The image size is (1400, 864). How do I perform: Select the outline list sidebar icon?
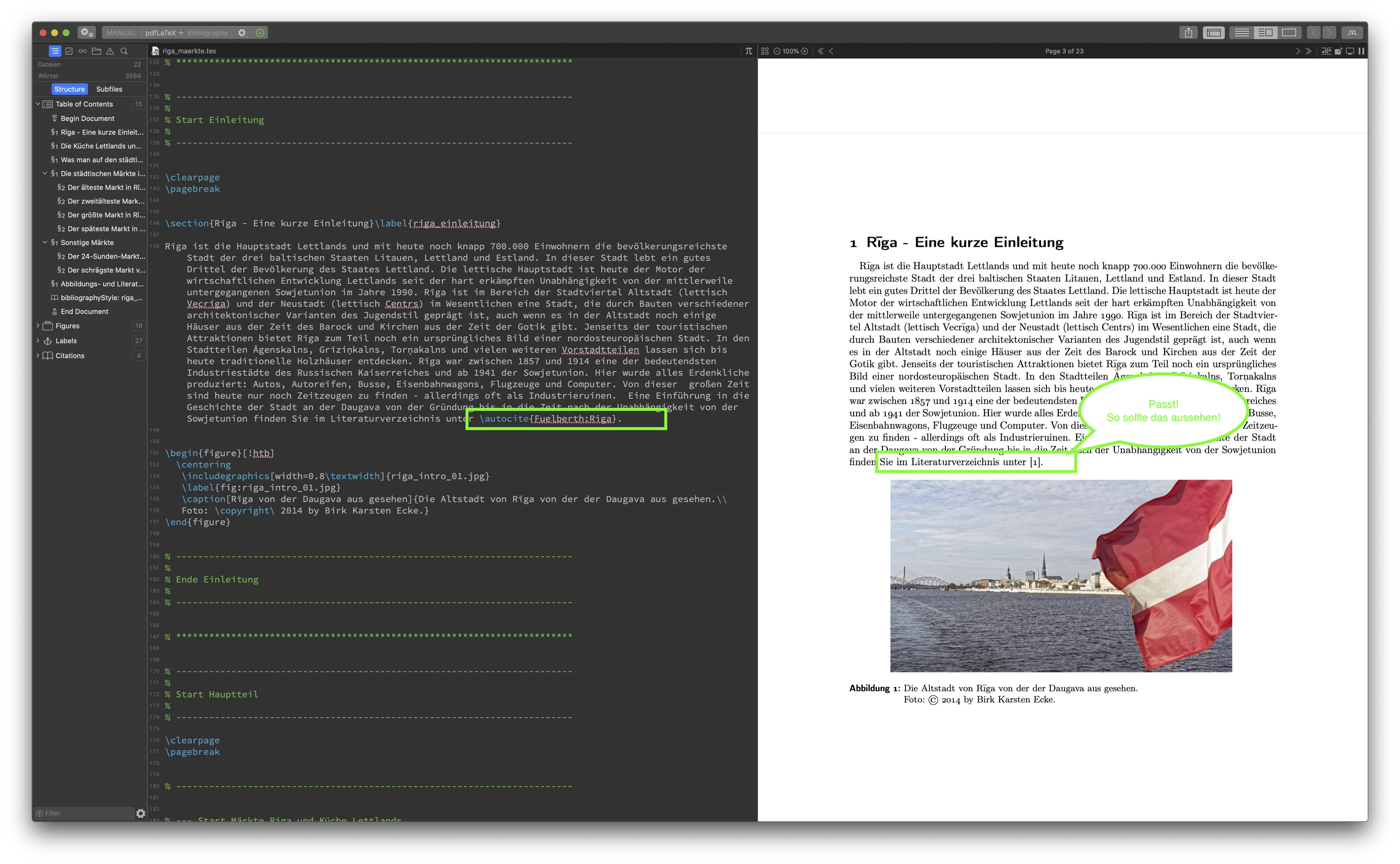55,51
